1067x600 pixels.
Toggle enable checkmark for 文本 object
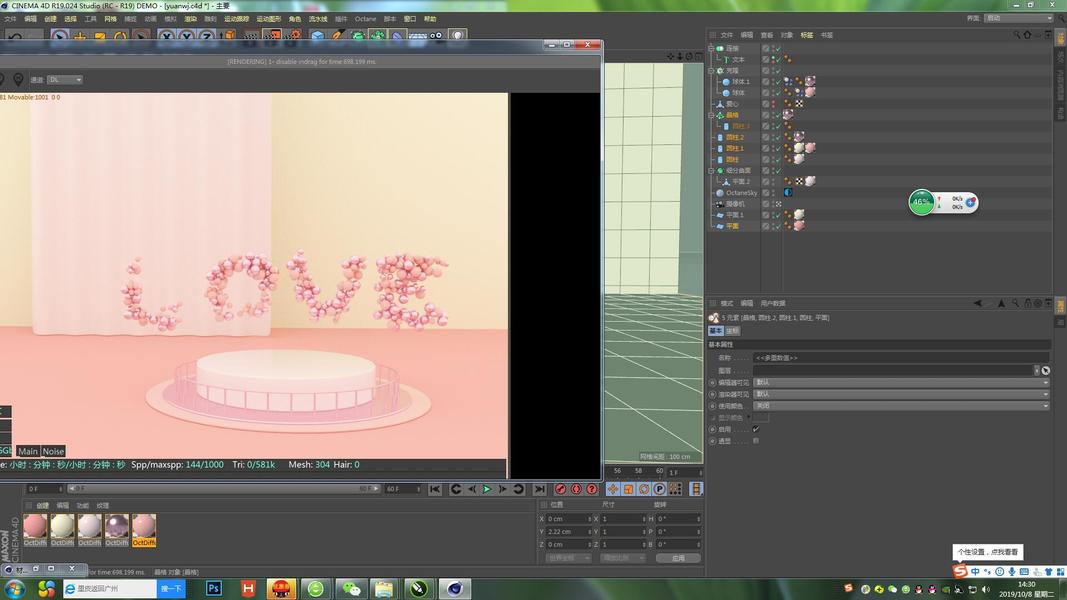[x=778, y=60]
